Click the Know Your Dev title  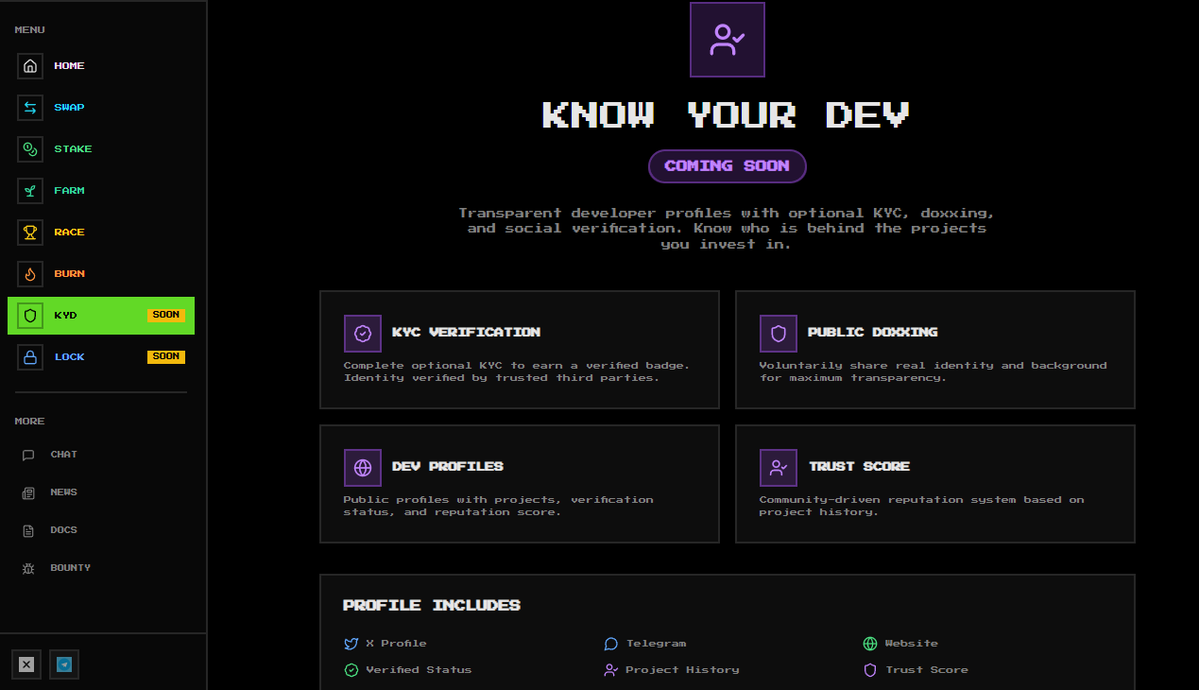(726, 116)
